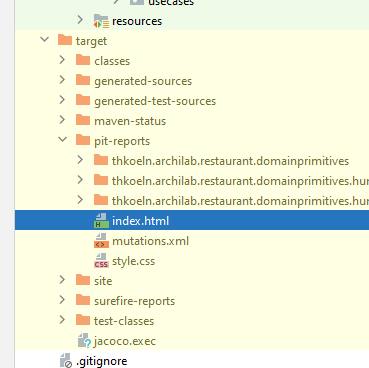Expand the site folder chevron
This screenshot has width=369, height=368.
tap(62, 280)
